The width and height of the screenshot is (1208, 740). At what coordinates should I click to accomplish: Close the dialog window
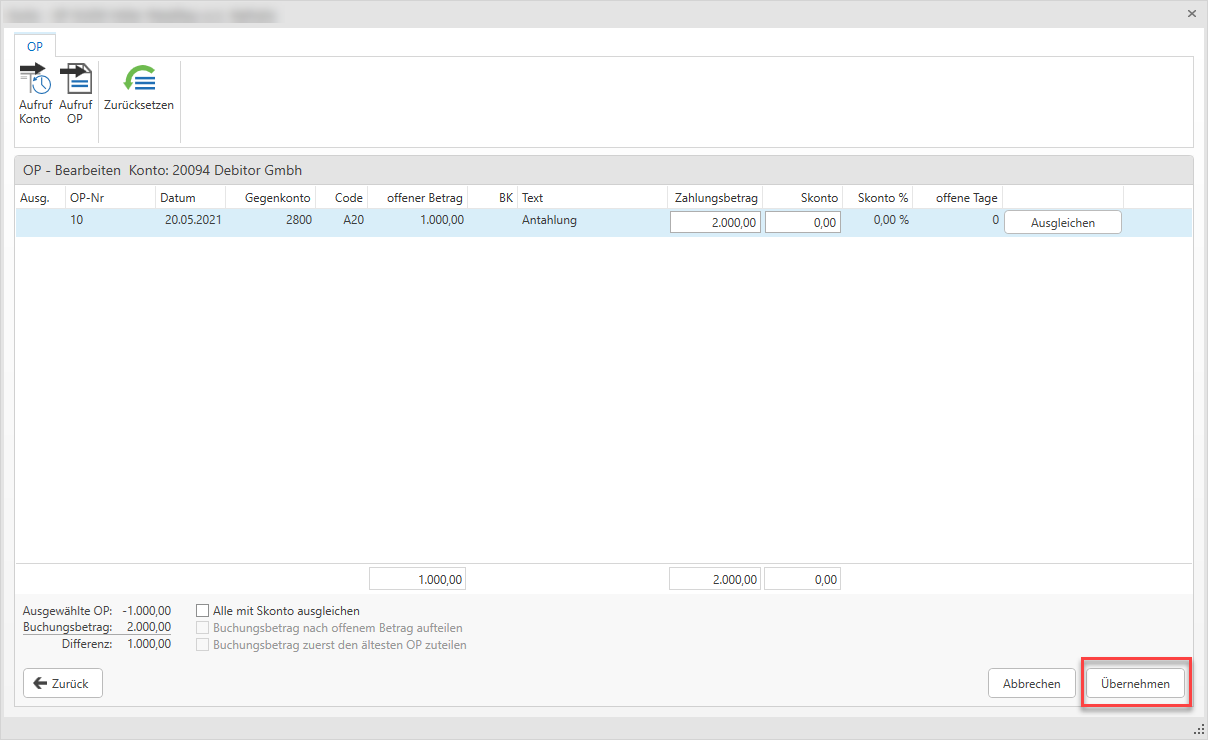(x=1191, y=14)
